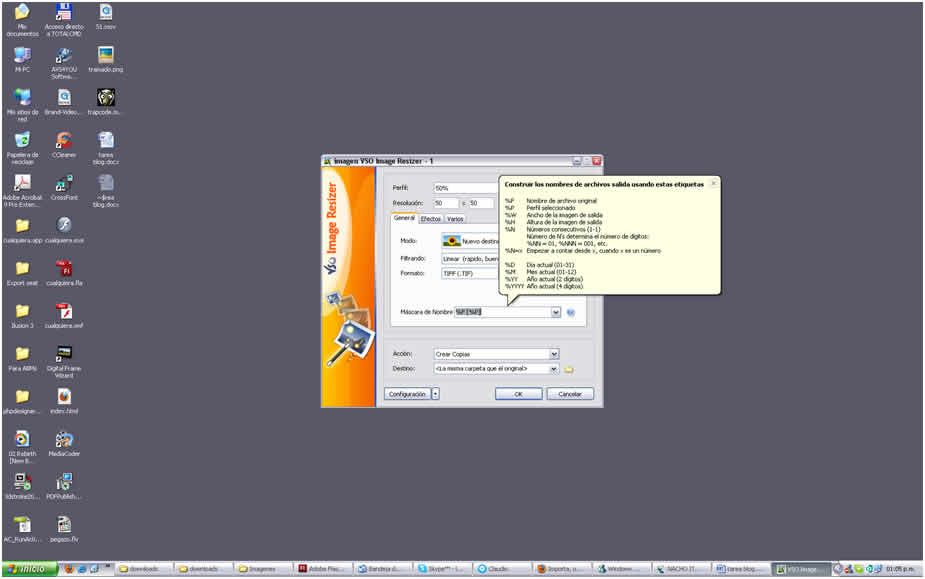Open the Acción dropdown showing Crear Copias
Screen dimensions: 925x579
point(496,354)
